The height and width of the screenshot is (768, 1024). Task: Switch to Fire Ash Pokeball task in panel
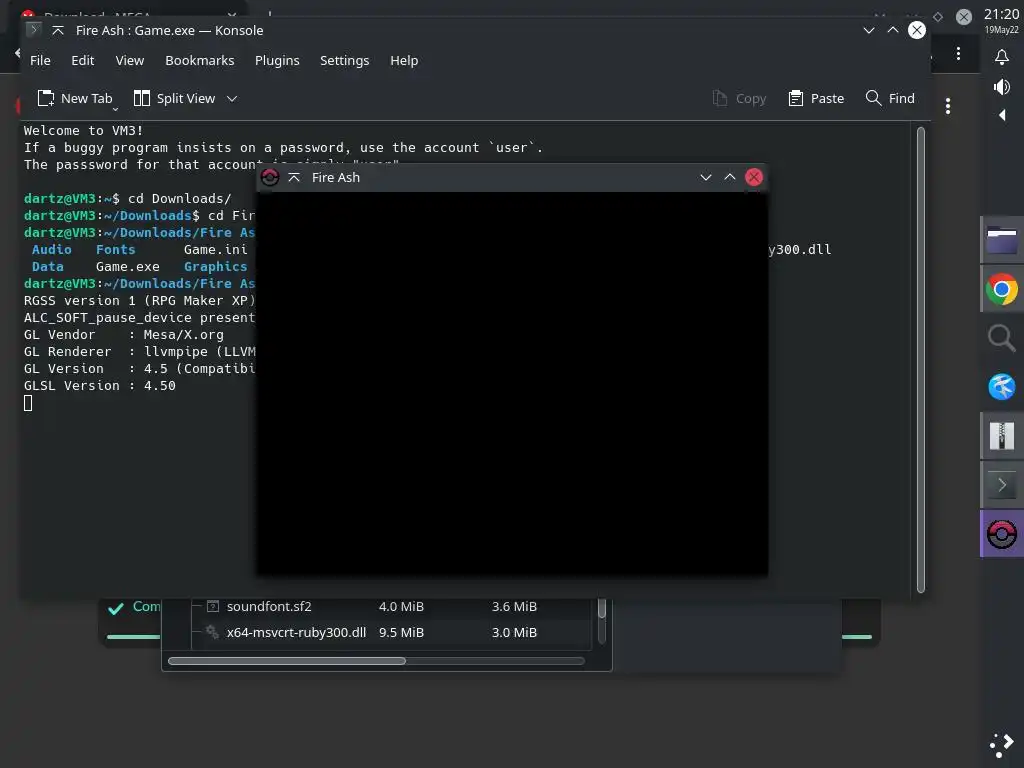[x=1002, y=534]
